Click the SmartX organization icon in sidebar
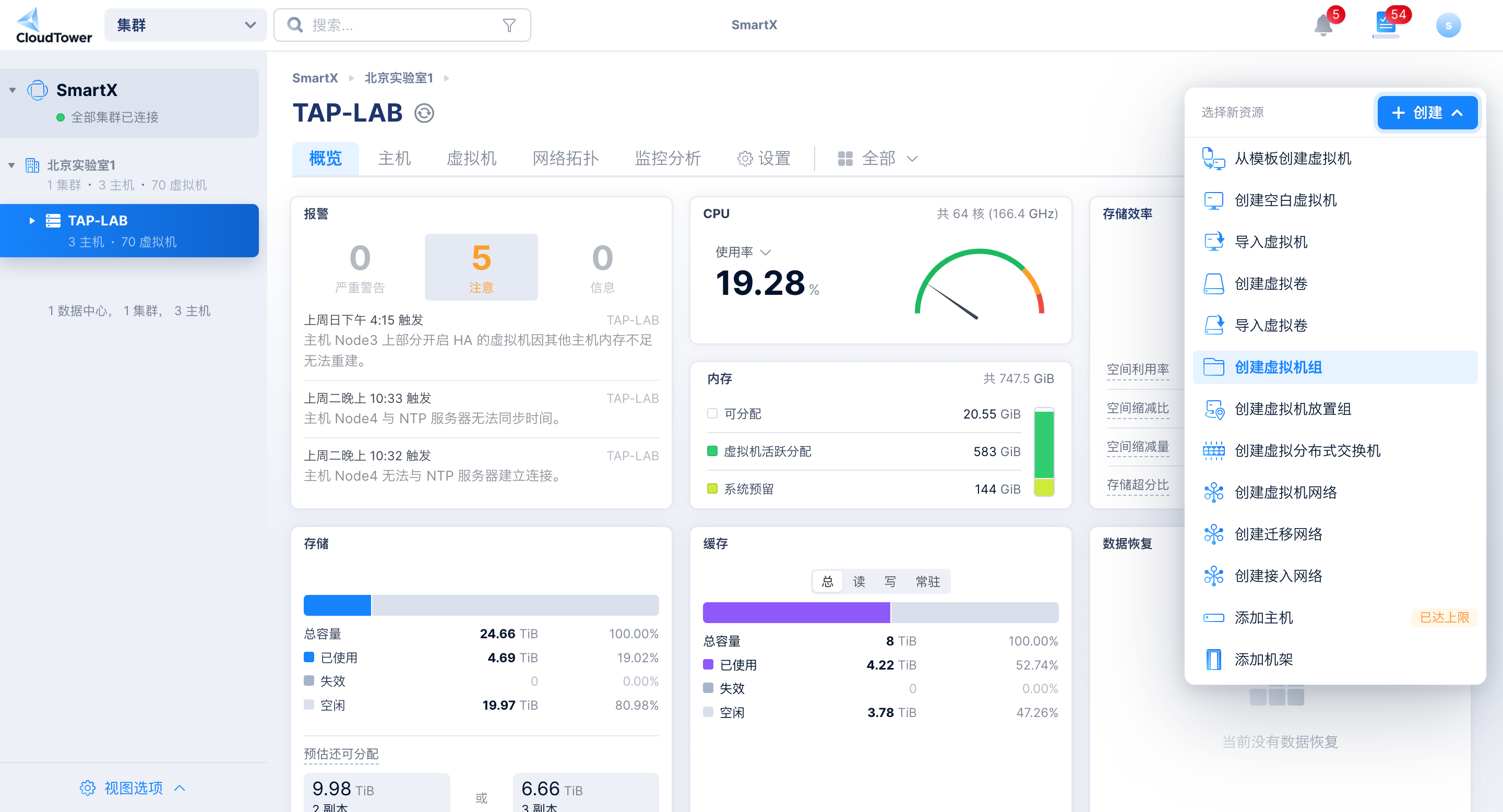The width and height of the screenshot is (1503, 812). tap(38, 90)
